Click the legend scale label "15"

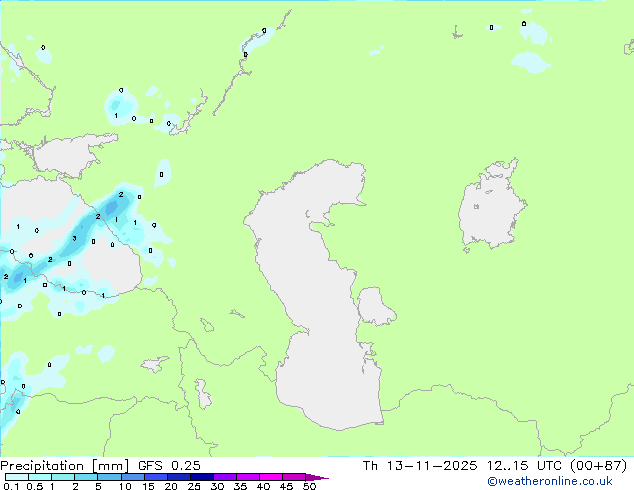[x=148, y=486]
